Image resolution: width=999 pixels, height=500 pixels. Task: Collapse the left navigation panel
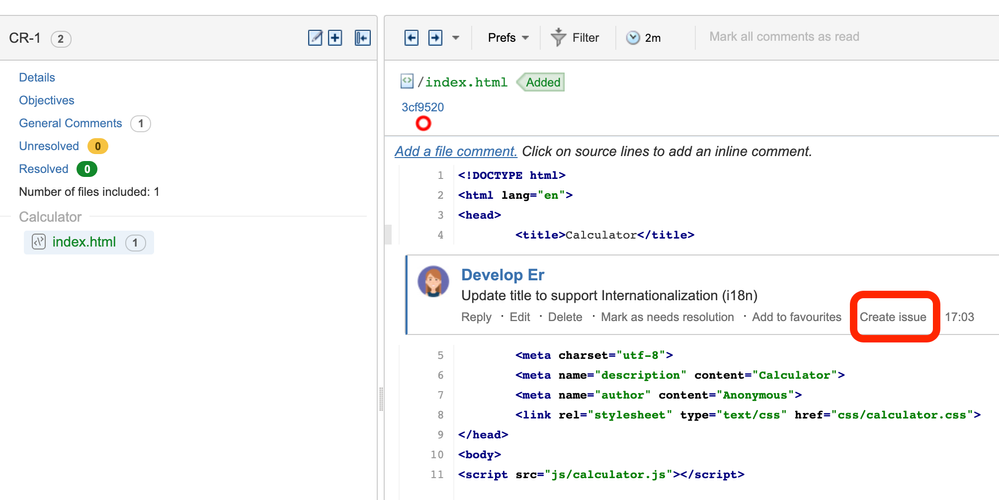(x=362, y=38)
